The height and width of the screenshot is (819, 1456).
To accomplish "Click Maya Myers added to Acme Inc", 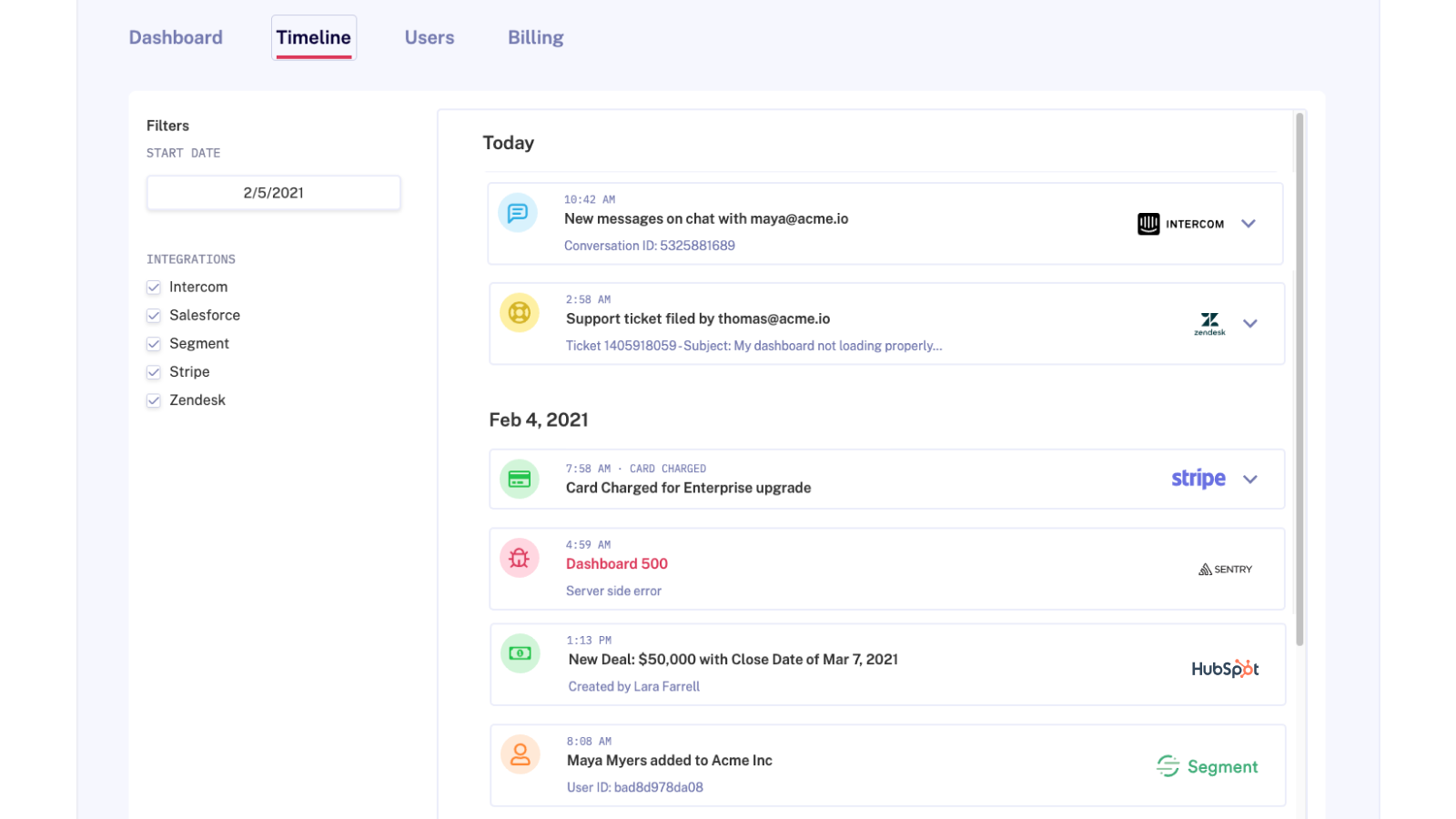I will pyautogui.click(x=670, y=761).
